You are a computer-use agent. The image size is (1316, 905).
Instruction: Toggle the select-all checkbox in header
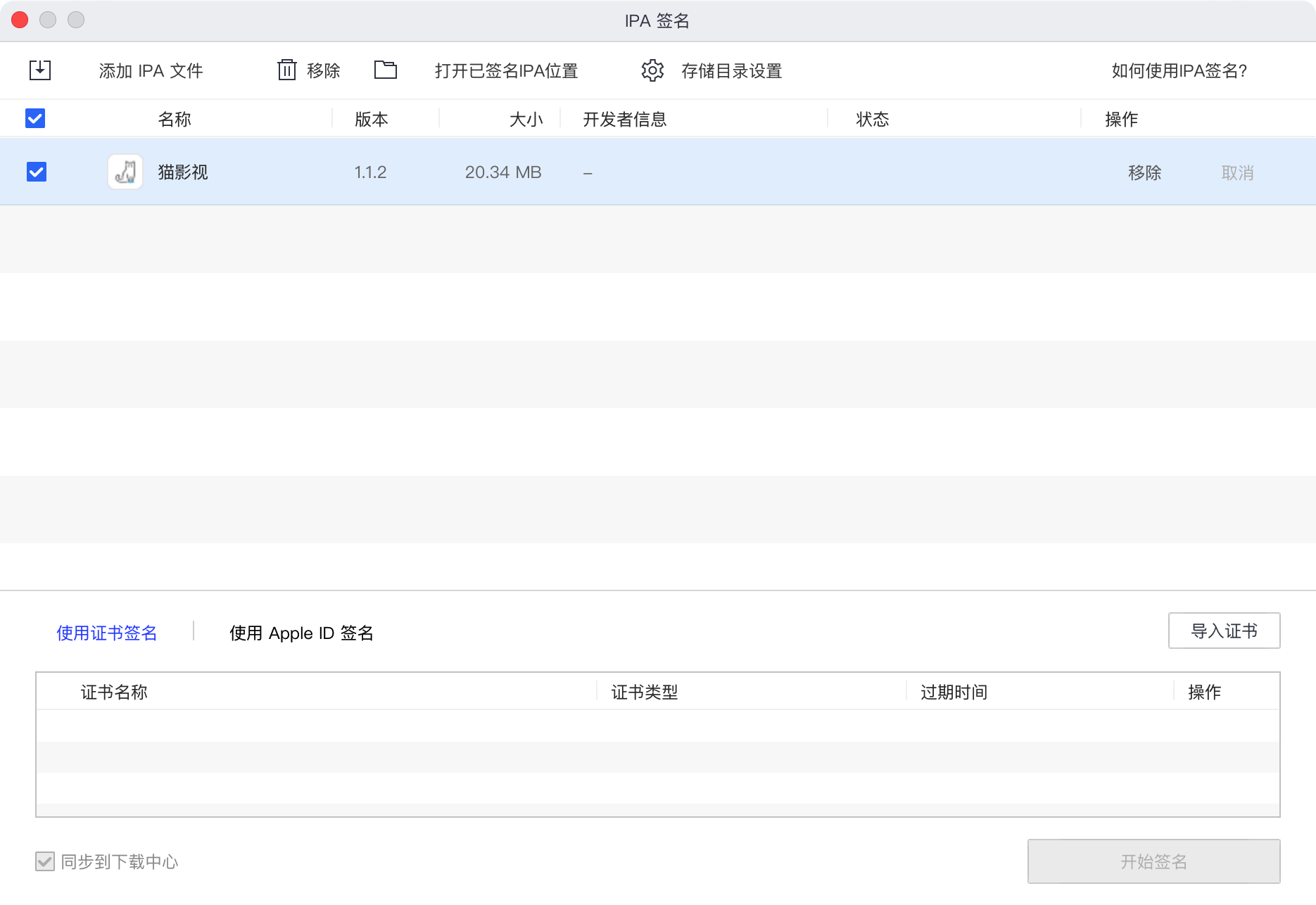point(35,118)
